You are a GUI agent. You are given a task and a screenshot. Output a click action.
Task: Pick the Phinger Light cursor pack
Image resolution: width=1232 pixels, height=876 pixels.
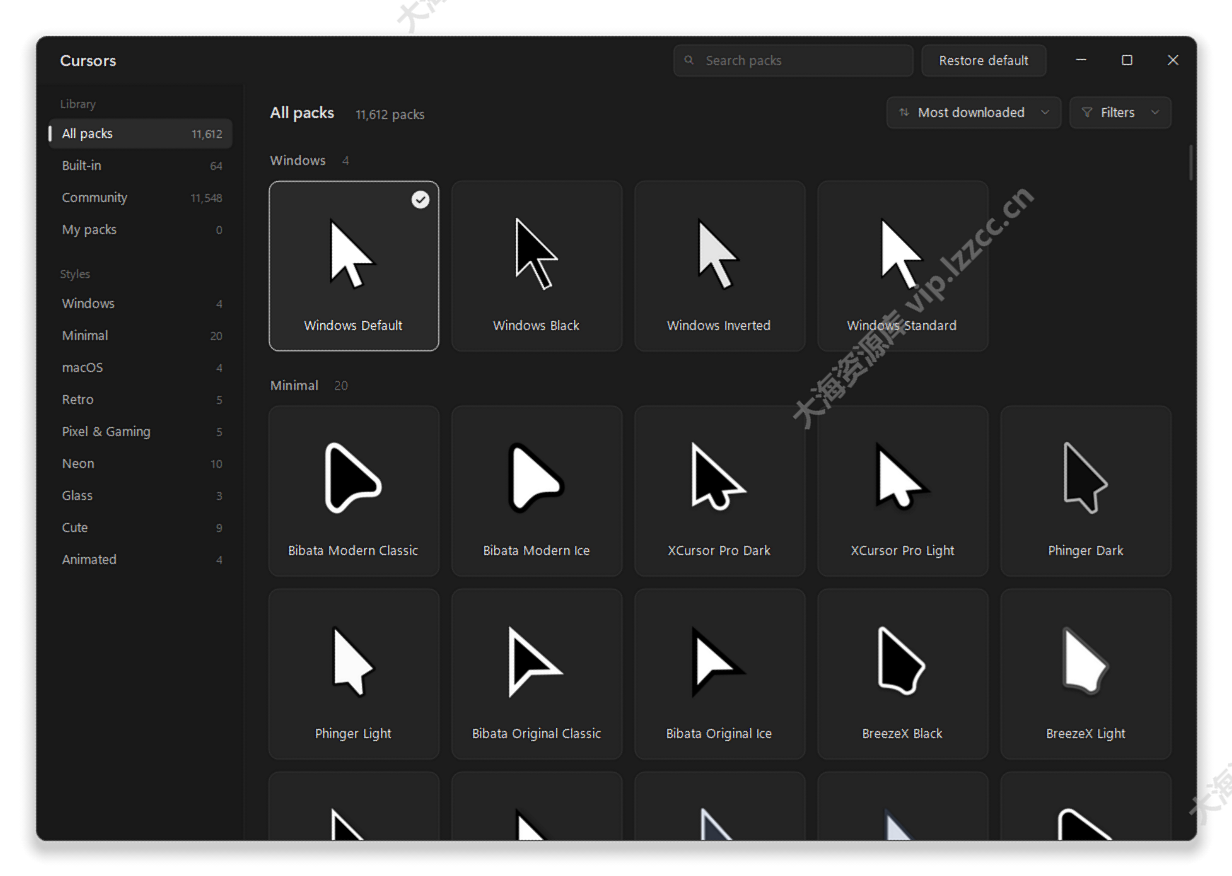354,674
